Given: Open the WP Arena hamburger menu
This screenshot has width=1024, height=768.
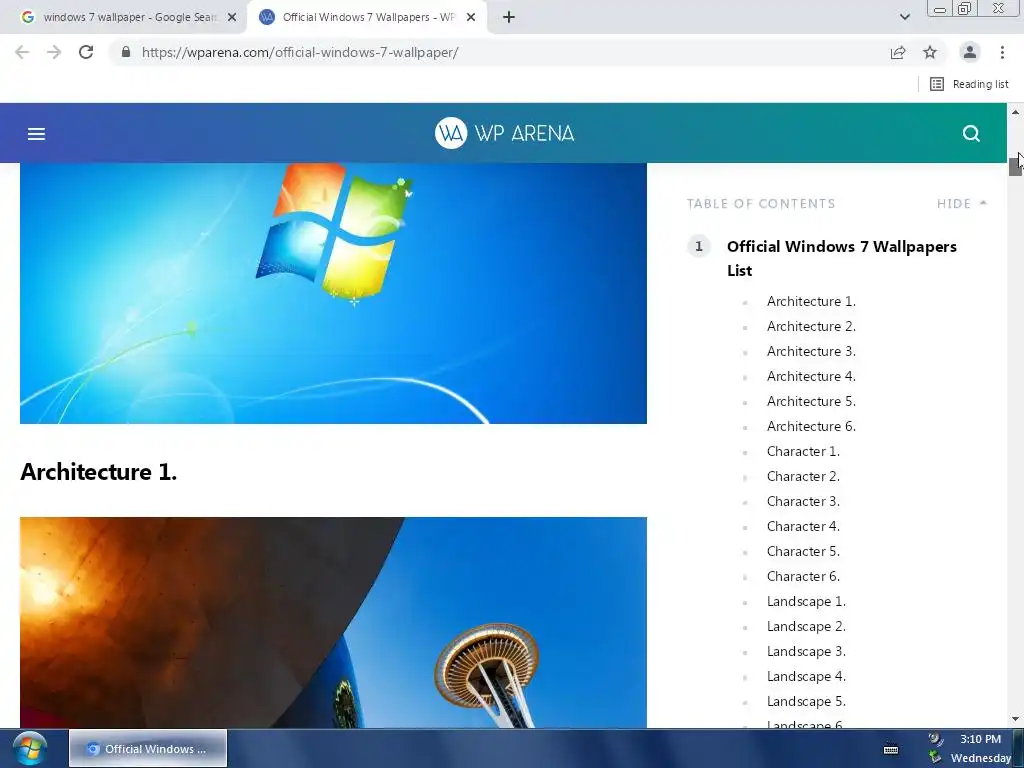Looking at the screenshot, I should point(37,134).
